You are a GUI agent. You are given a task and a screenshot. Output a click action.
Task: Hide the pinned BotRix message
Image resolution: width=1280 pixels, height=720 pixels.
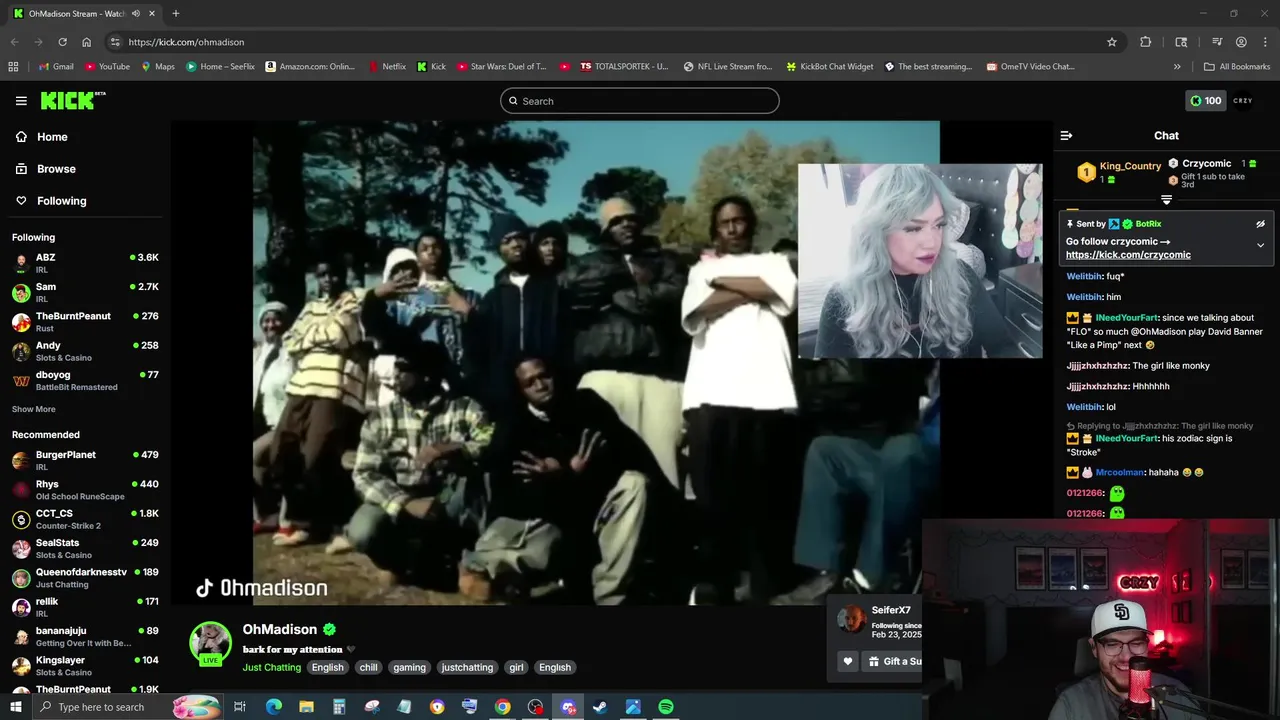tap(1260, 224)
